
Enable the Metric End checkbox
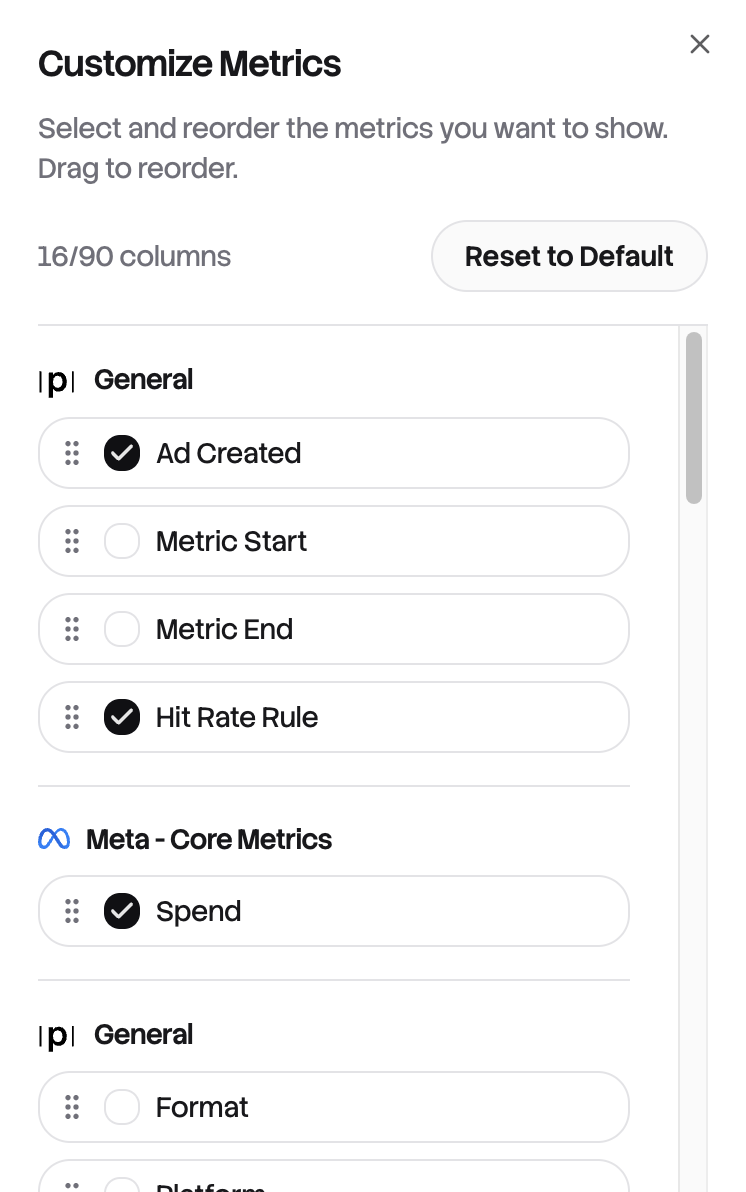coord(122,629)
